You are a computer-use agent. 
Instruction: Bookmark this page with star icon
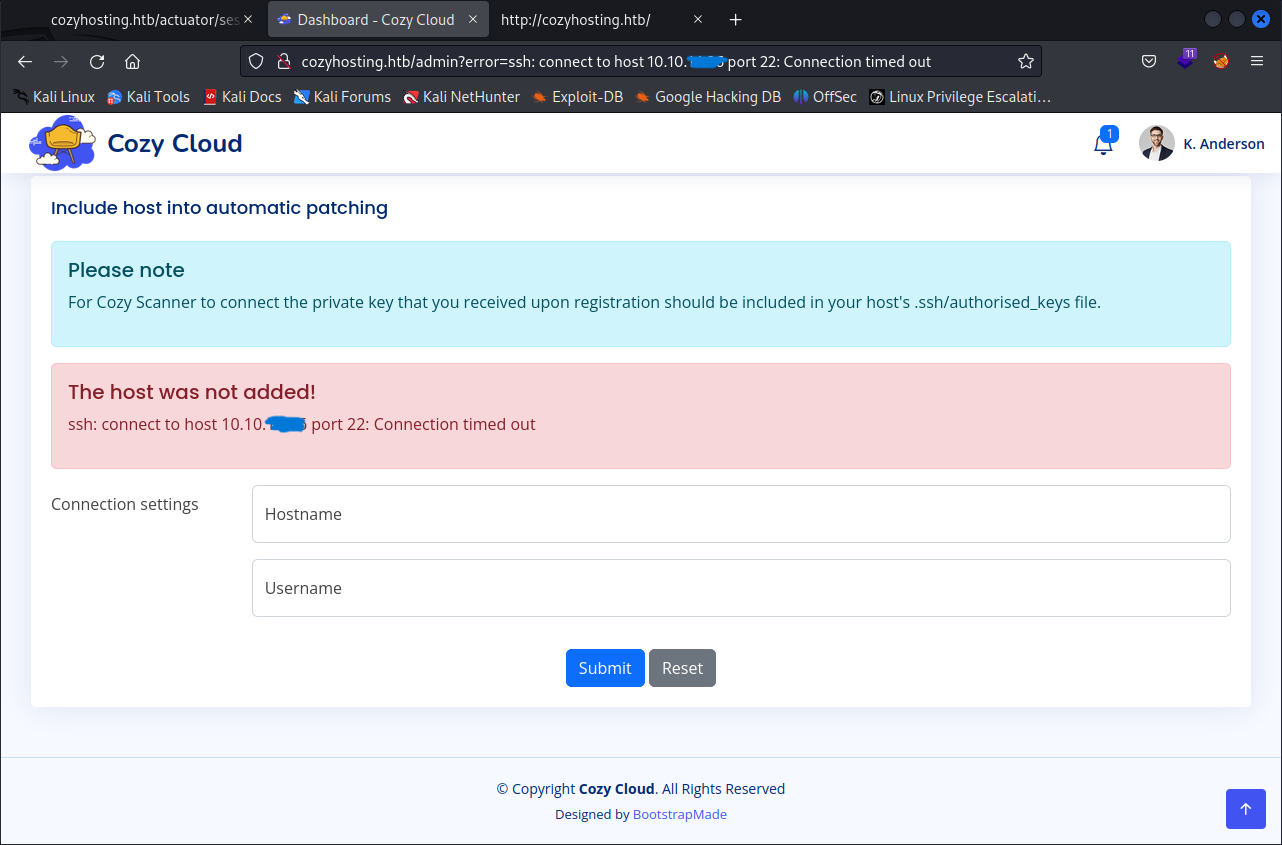click(x=1025, y=62)
